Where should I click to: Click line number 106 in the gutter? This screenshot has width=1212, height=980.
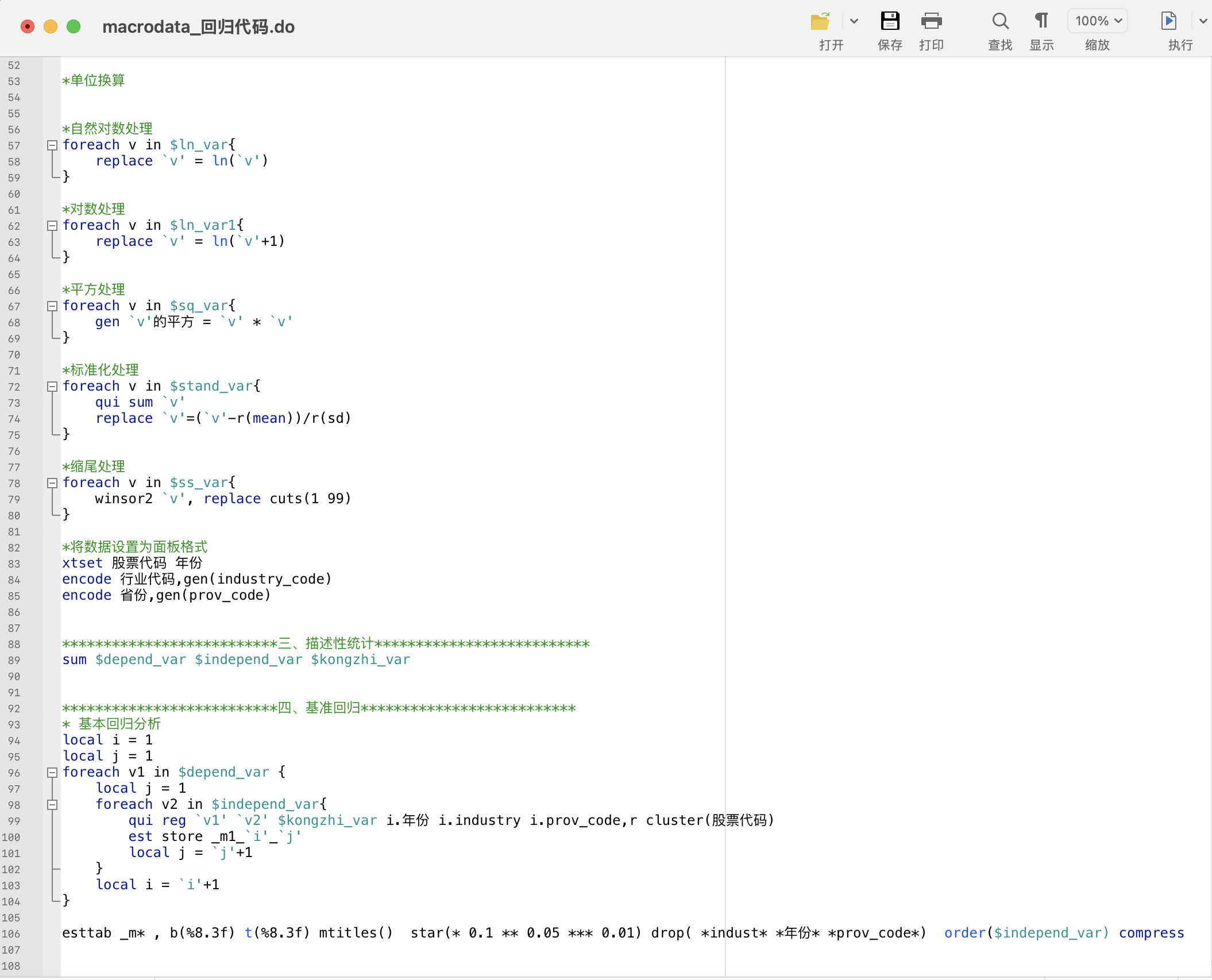pos(11,934)
